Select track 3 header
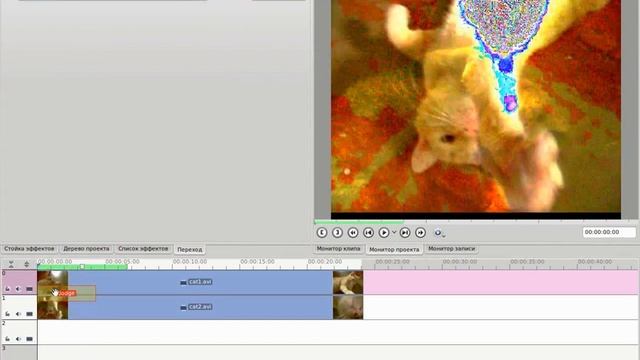 click(x=19, y=353)
